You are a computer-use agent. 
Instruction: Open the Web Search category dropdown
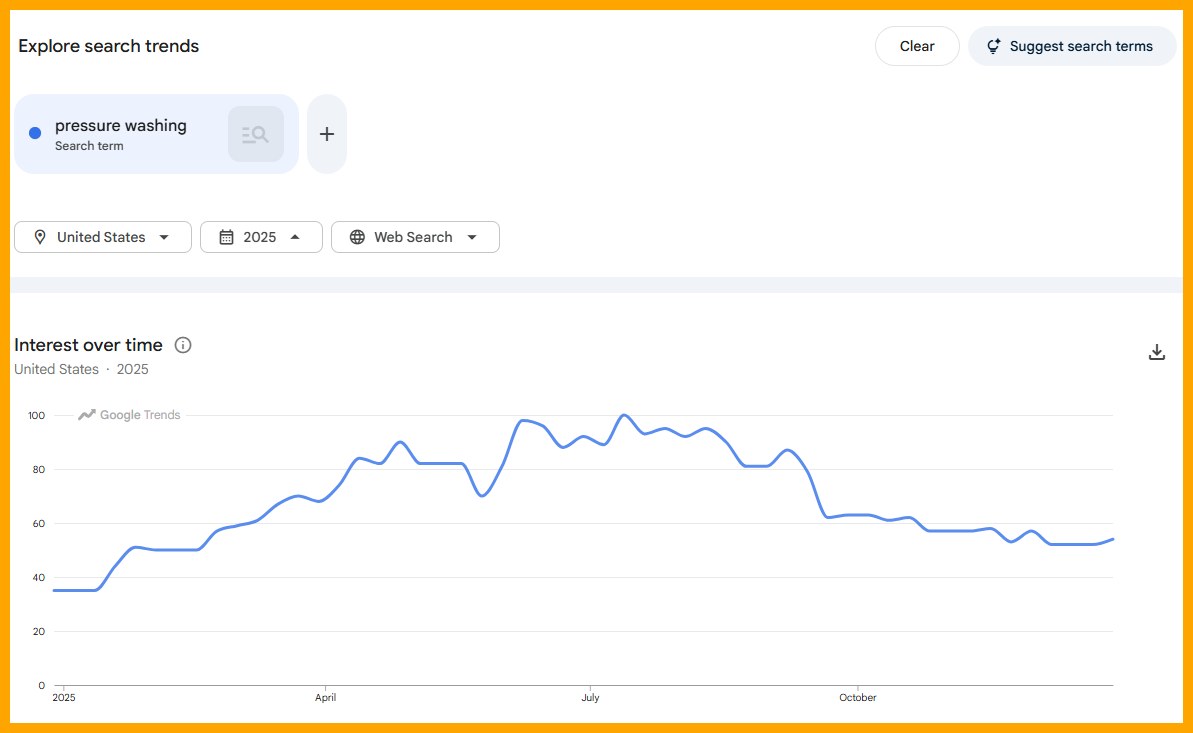[x=415, y=237]
